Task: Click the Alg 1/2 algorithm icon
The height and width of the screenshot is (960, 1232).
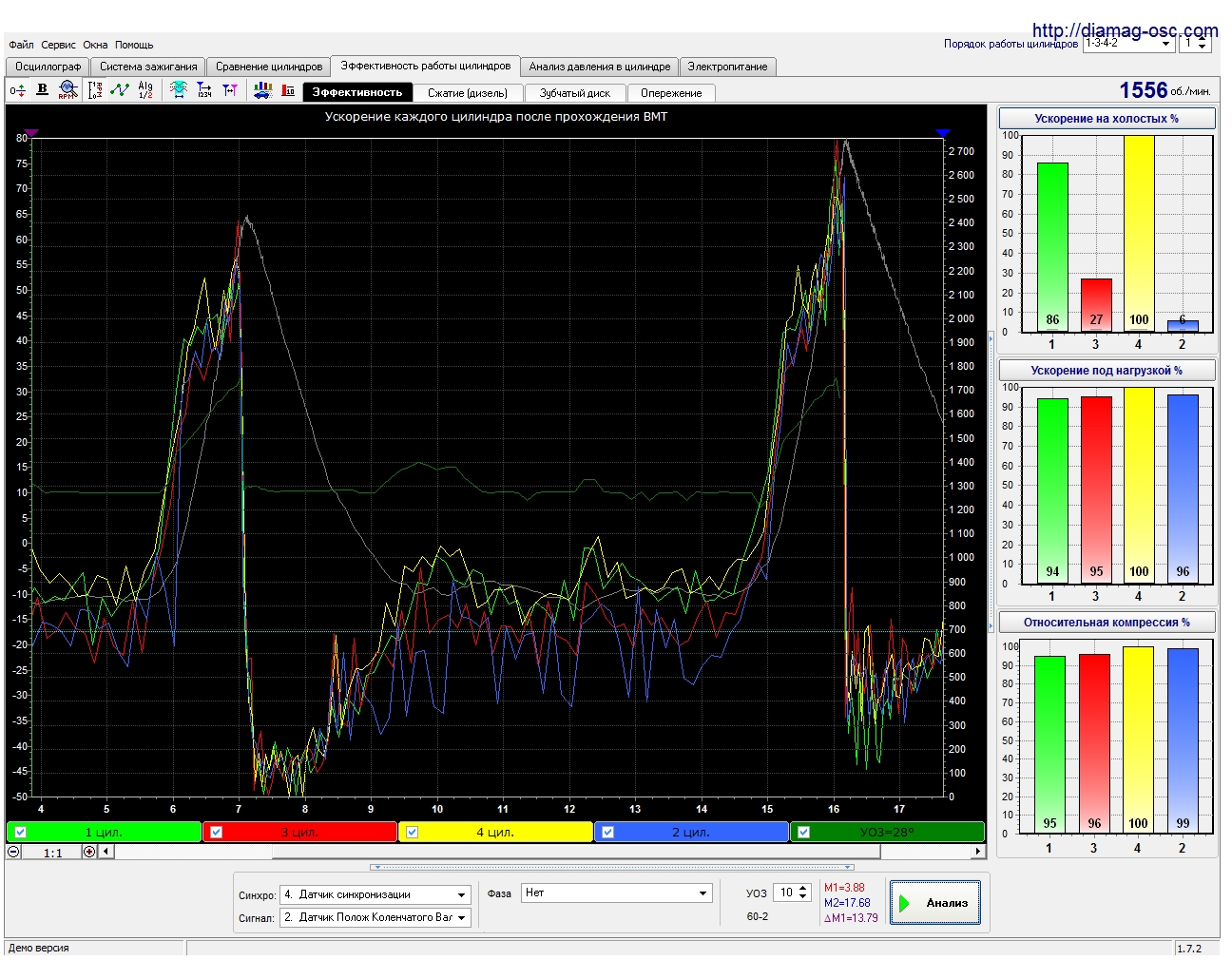Action: pyautogui.click(x=145, y=89)
